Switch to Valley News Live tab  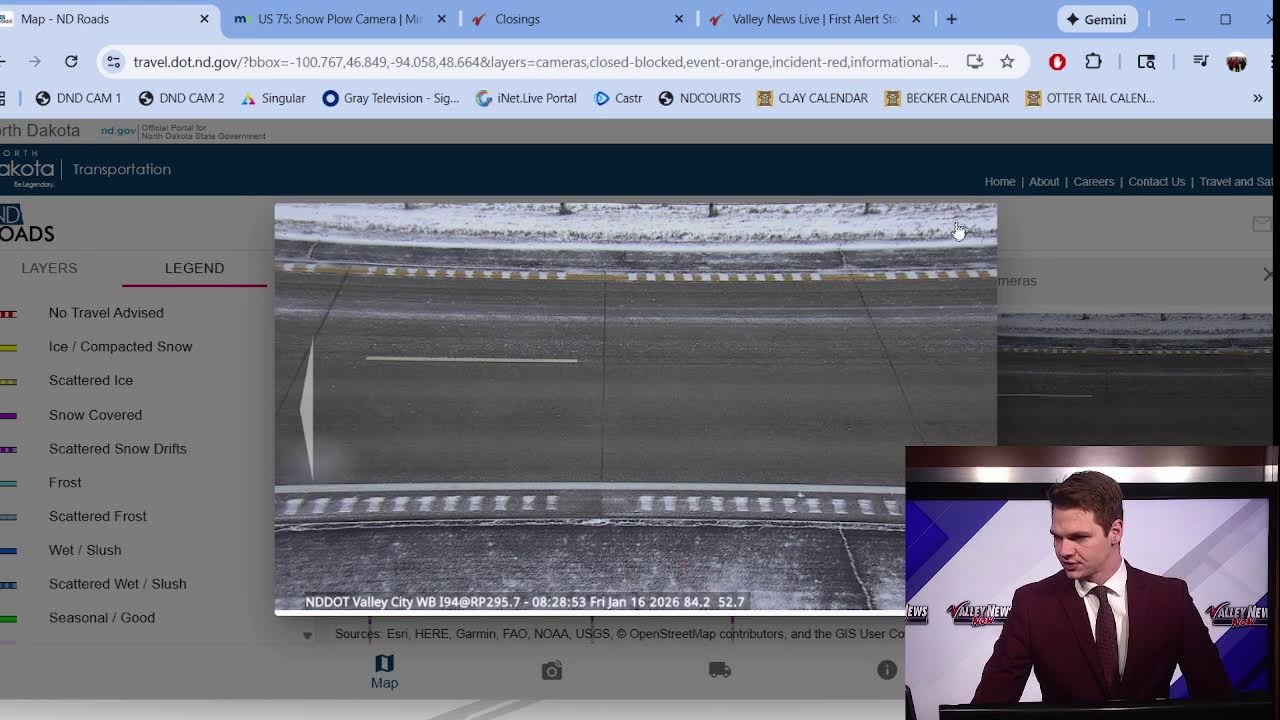[812, 19]
